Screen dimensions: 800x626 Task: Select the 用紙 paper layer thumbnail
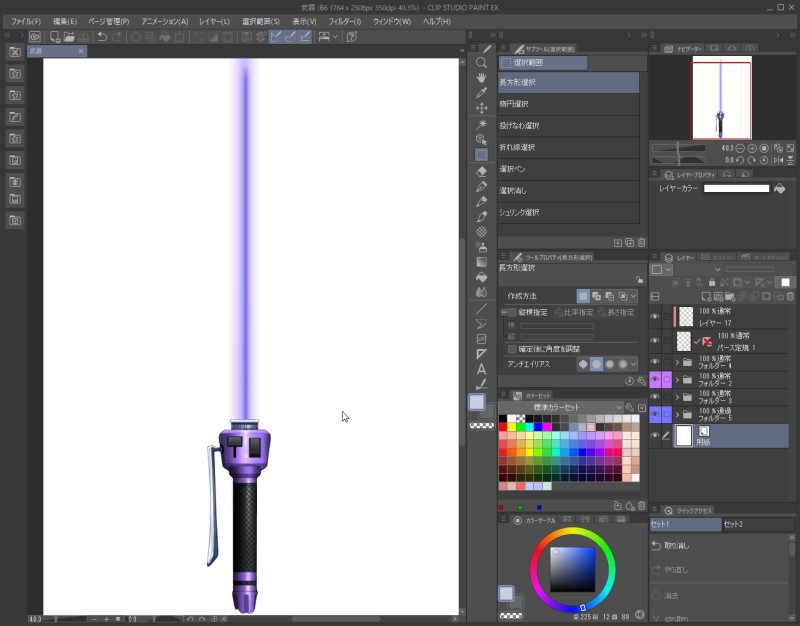click(x=684, y=436)
